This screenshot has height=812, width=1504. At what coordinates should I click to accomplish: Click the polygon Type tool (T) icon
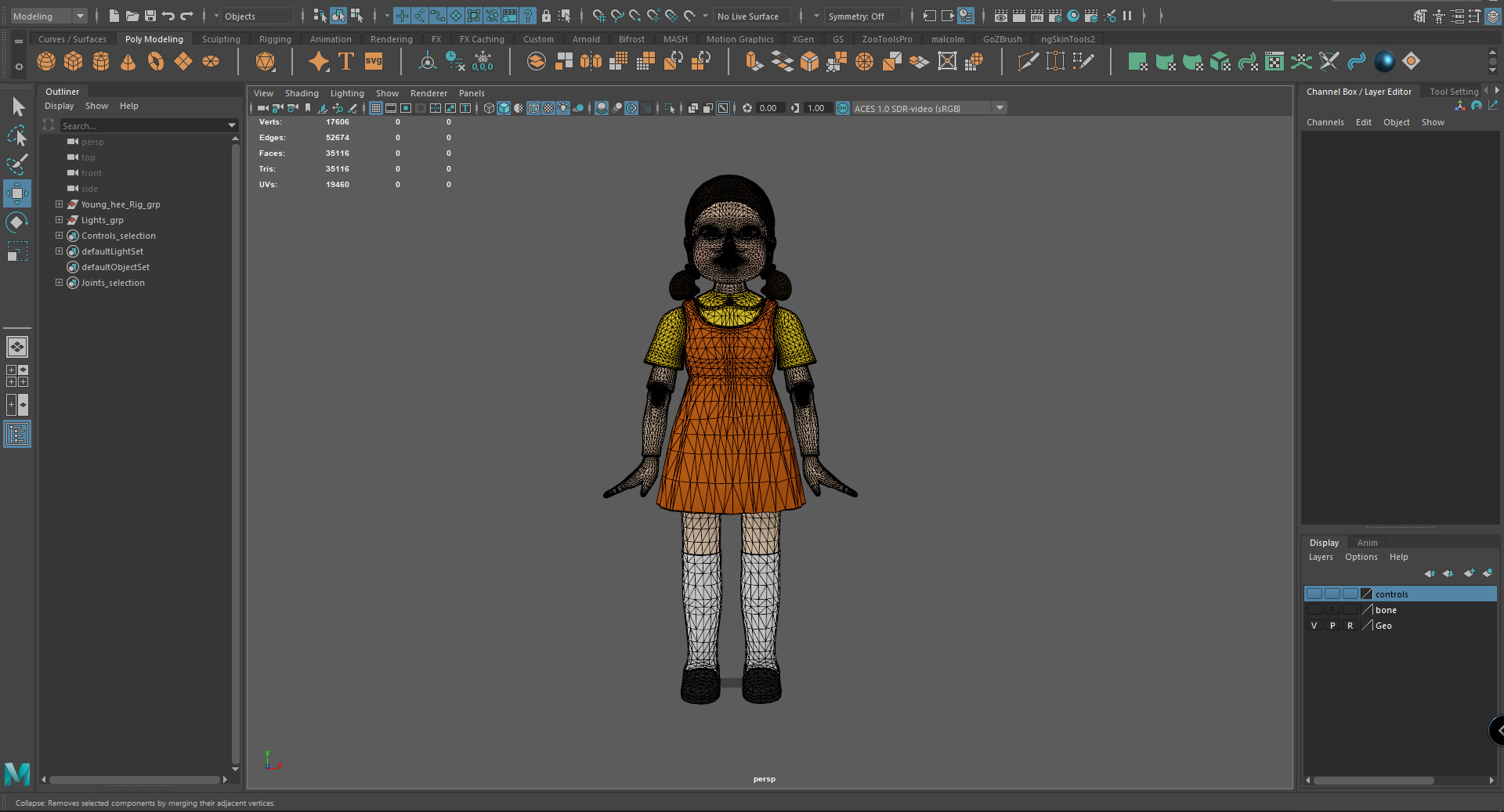(346, 61)
